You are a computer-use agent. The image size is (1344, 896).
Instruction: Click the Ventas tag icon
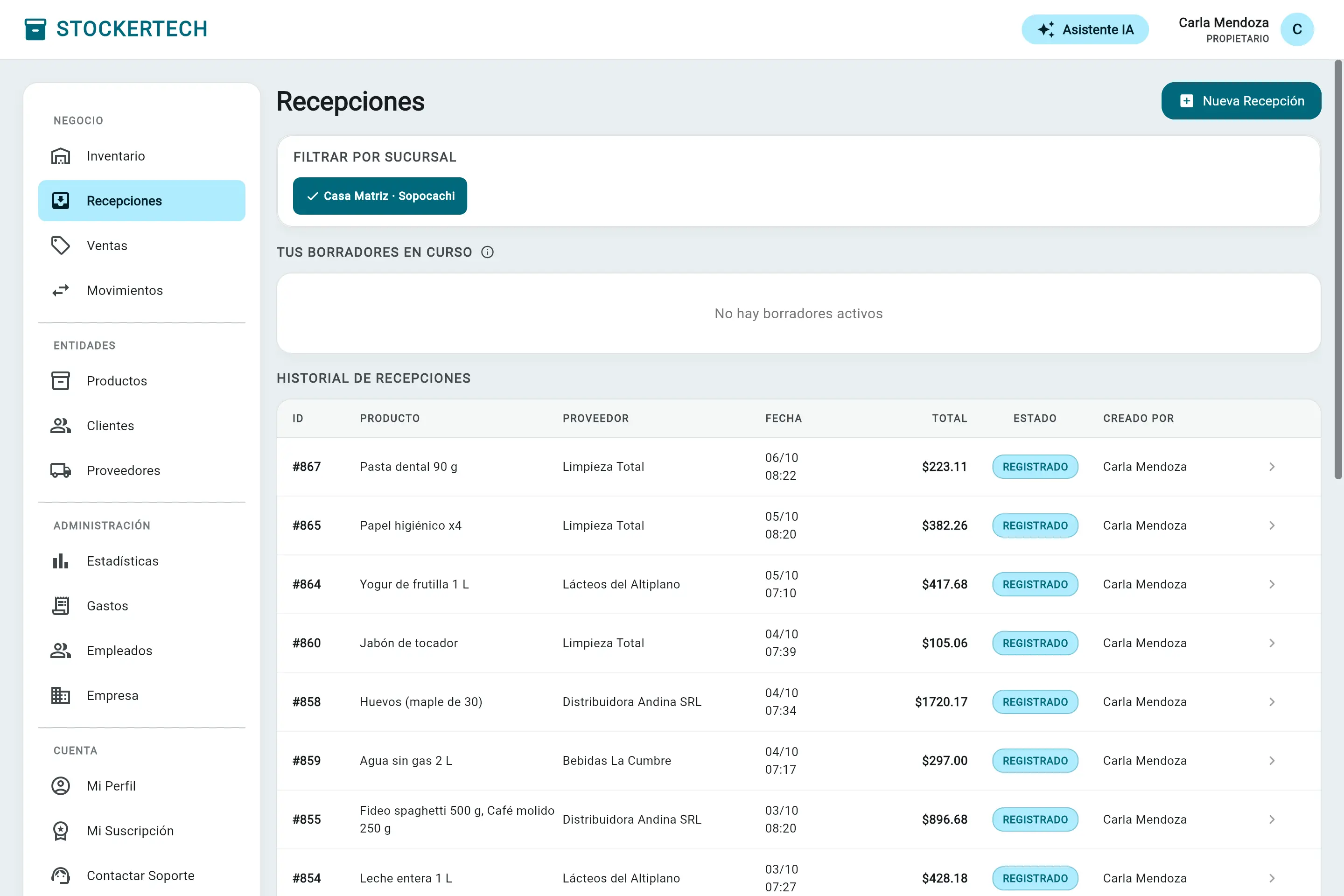point(61,246)
